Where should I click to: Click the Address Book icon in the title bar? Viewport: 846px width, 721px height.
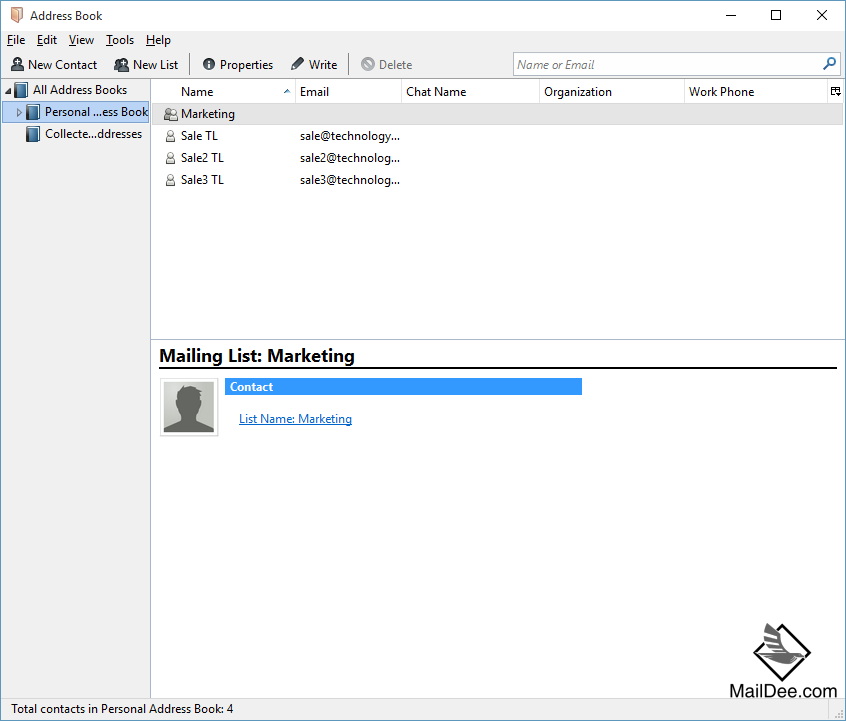(16, 15)
